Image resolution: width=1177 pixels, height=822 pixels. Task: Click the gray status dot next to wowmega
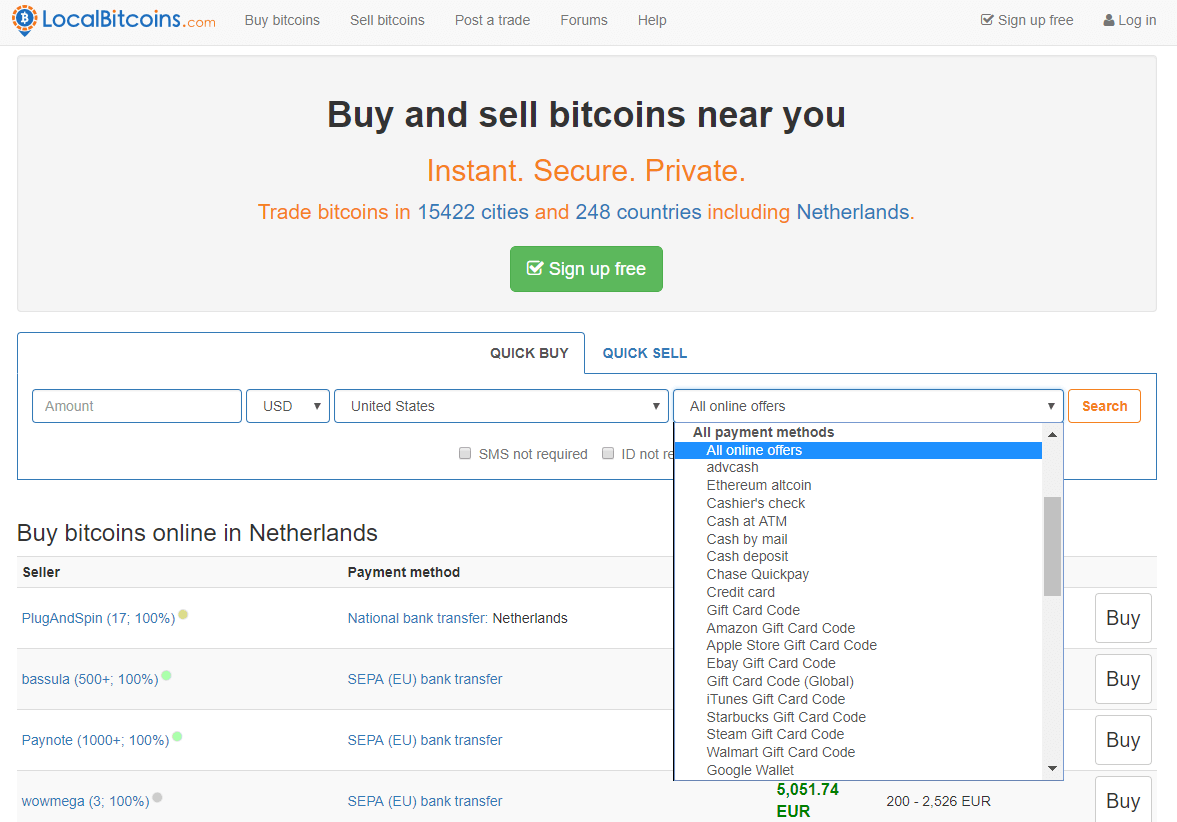pyautogui.click(x=157, y=798)
